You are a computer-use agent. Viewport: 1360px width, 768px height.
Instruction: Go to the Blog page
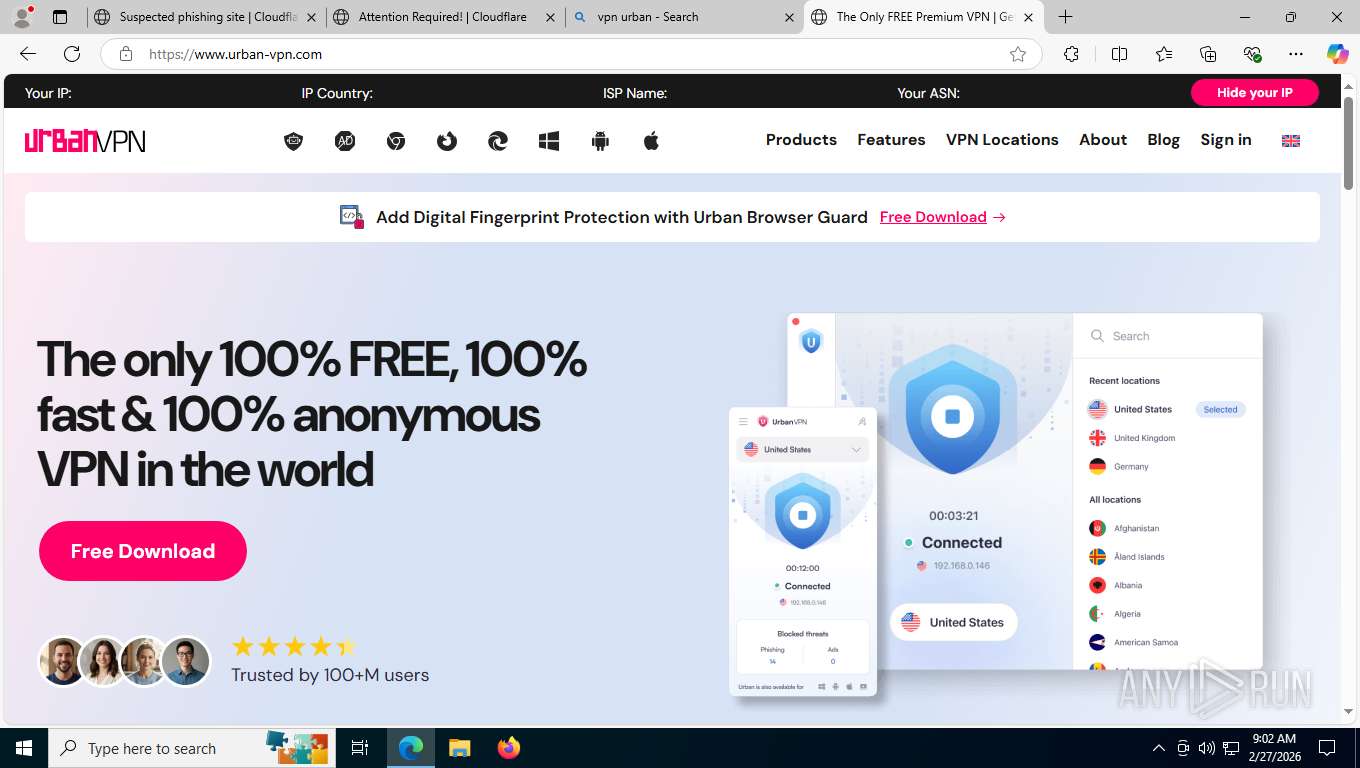(x=1163, y=140)
